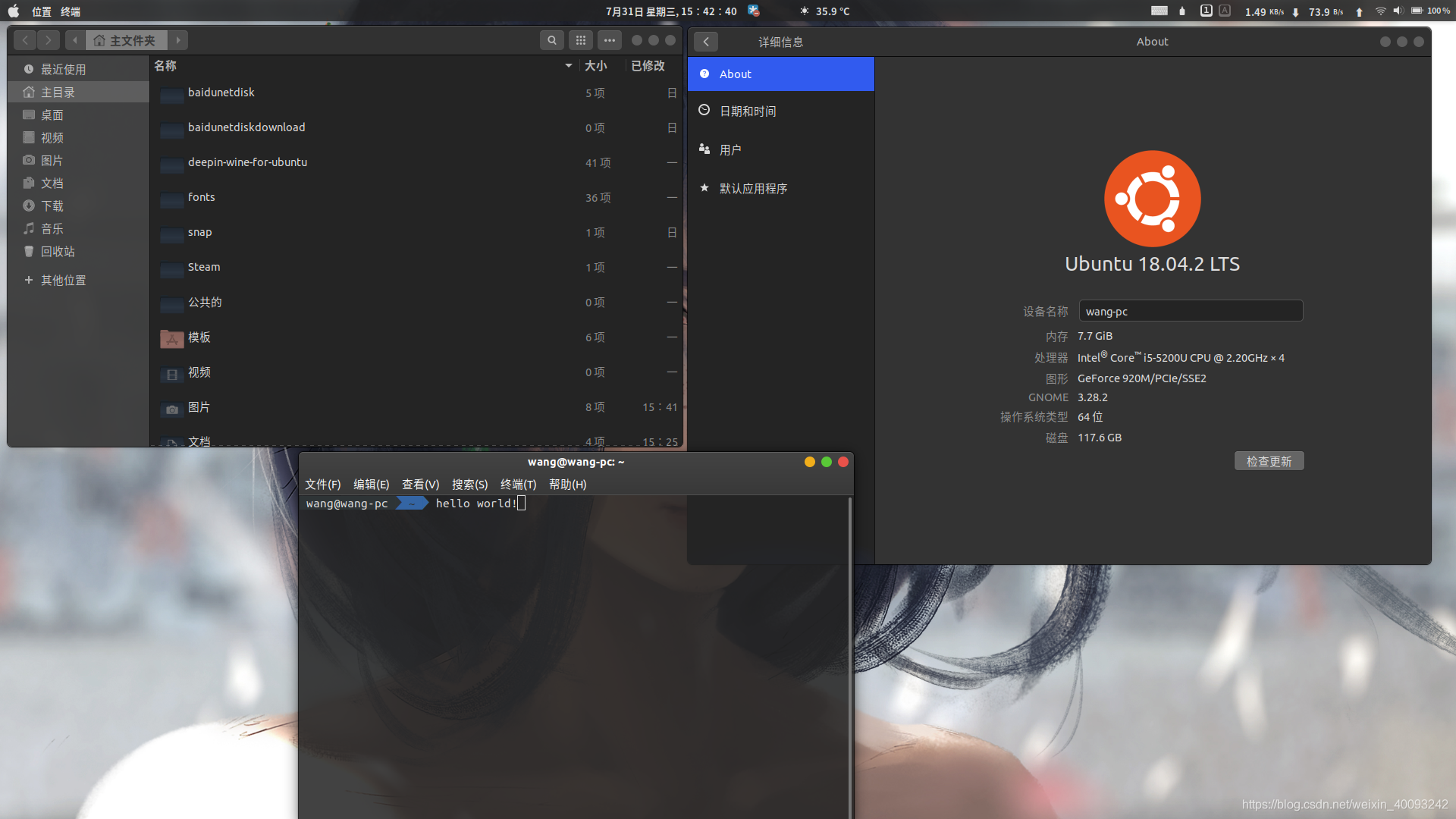
Task: Open the terminal 帮助(H) menu
Action: tap(568, 485)
